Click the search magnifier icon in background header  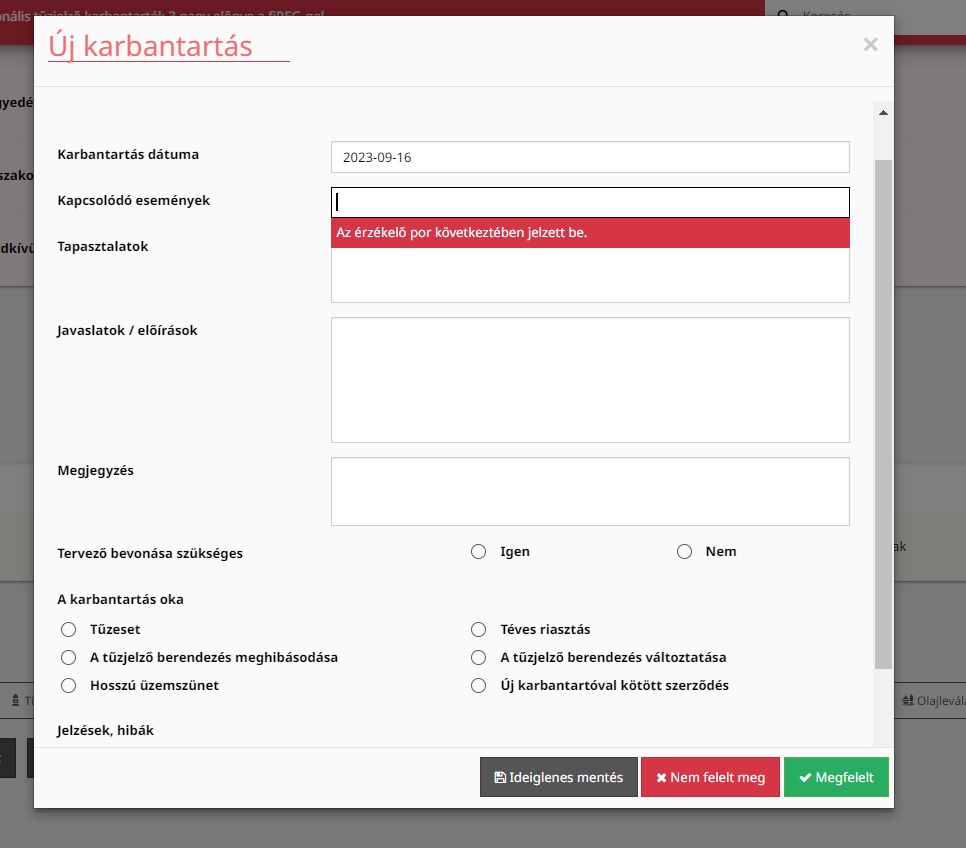[x=783, y=13]
